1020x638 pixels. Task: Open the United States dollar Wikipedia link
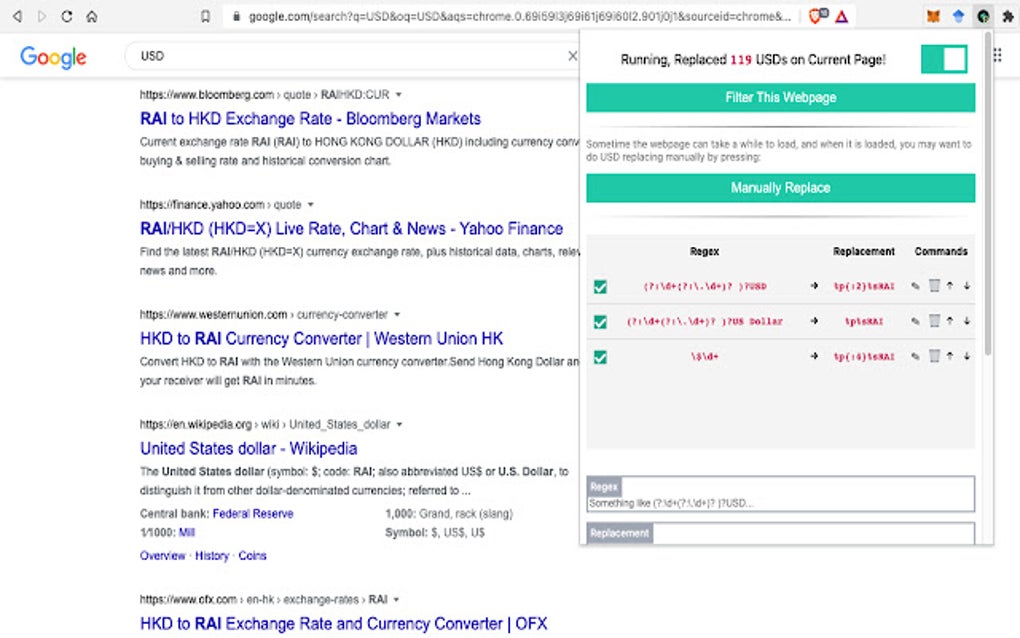(x=248, y=448)
